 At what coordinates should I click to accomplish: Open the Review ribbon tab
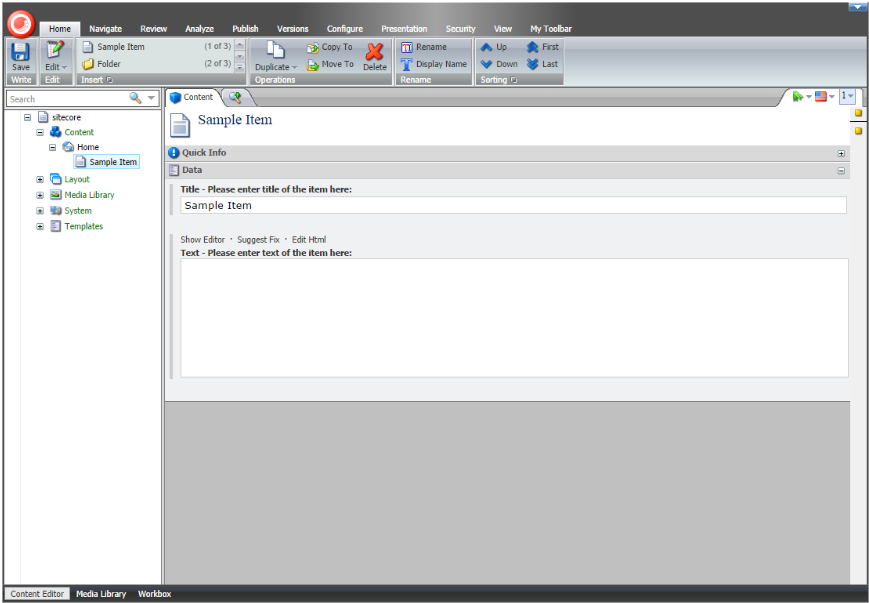[154, 29]
